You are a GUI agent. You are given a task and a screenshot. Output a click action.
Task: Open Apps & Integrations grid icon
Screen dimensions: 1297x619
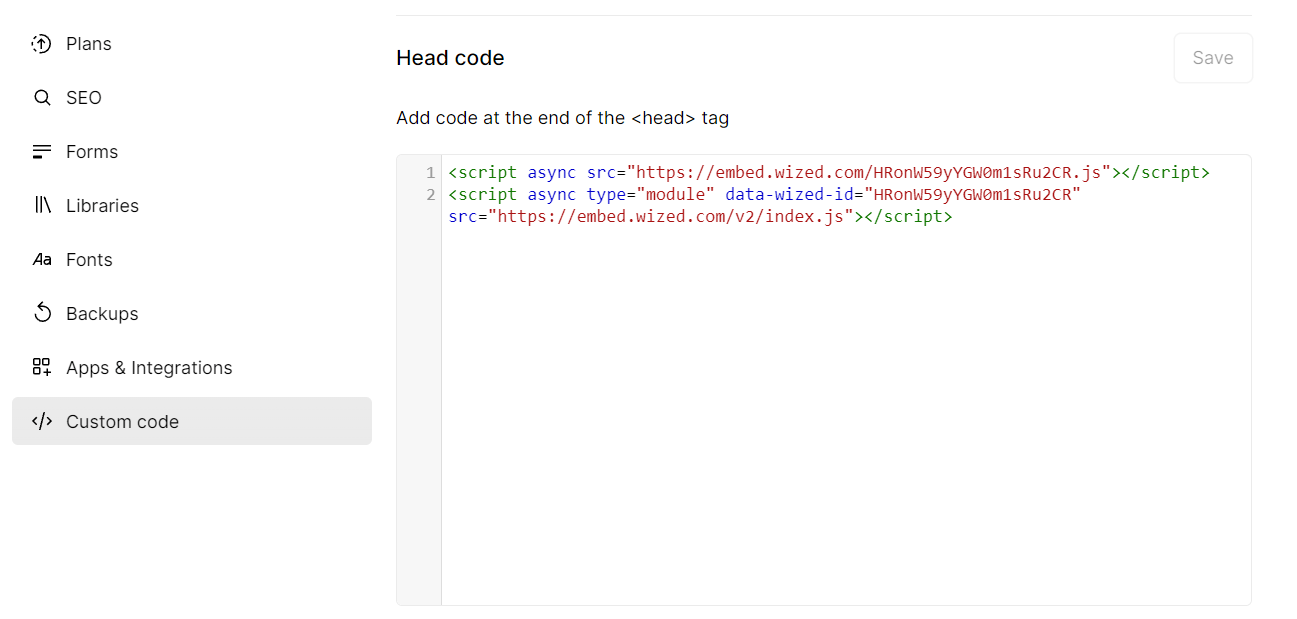pyautogui.click(x=41, y=367)
